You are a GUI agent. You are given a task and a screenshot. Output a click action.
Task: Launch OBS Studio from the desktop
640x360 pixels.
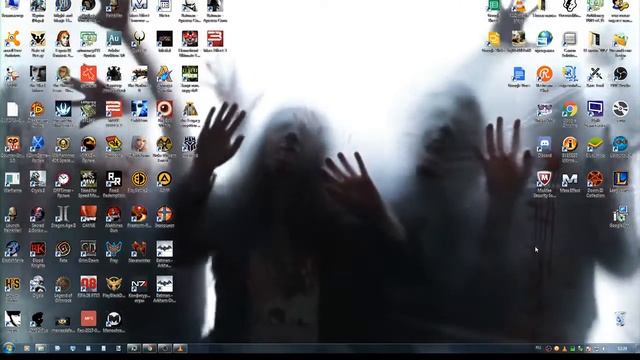click(620, 74)
